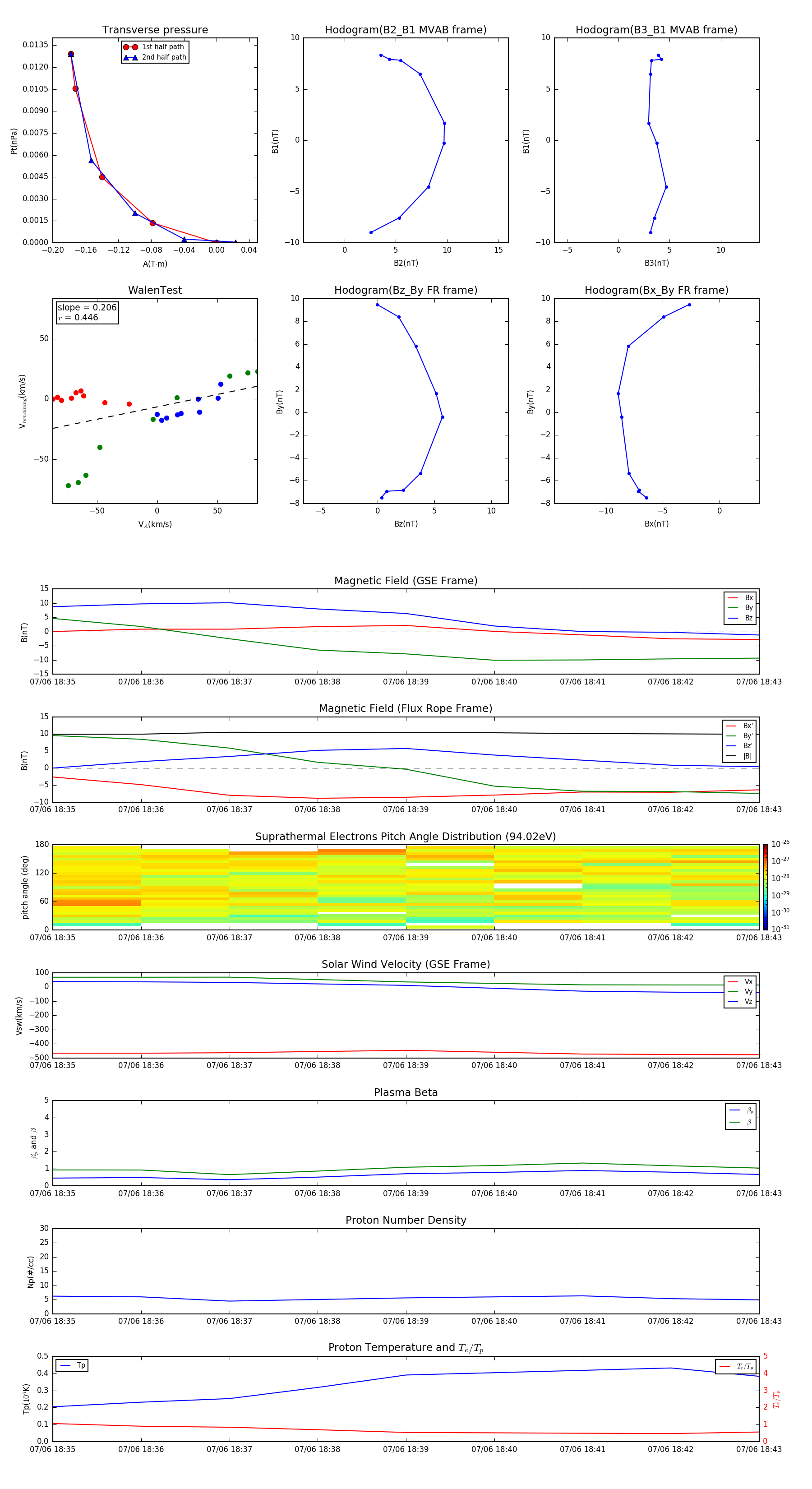
Task: Click the "10^-31" colorbar tick label
Action: 780,929
